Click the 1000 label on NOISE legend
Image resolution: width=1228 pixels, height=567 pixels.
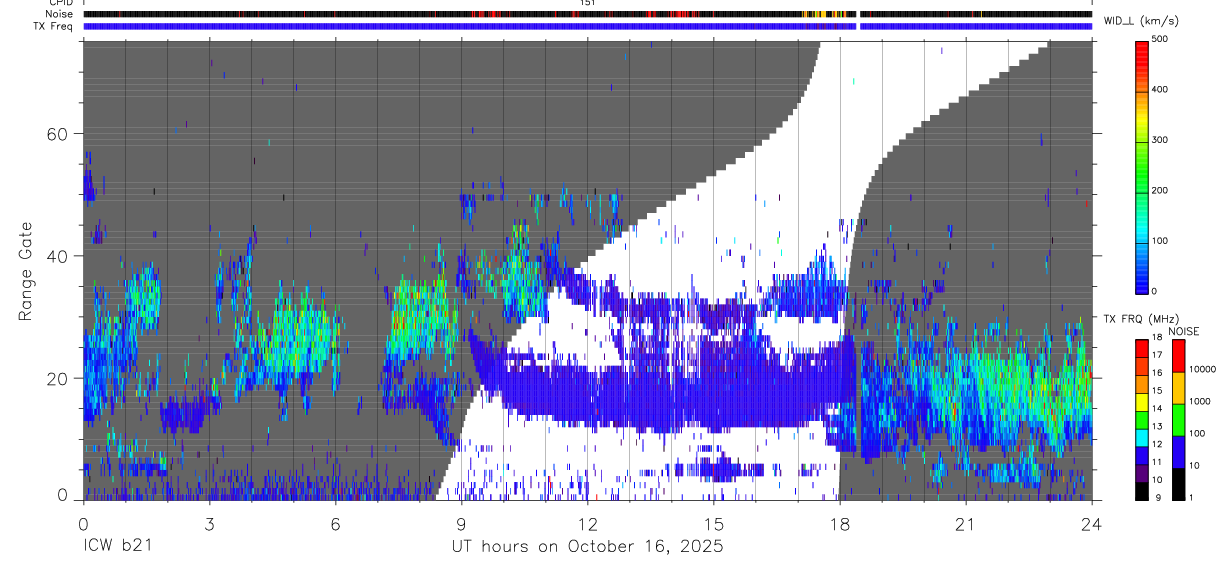(x=1201, y=402)
